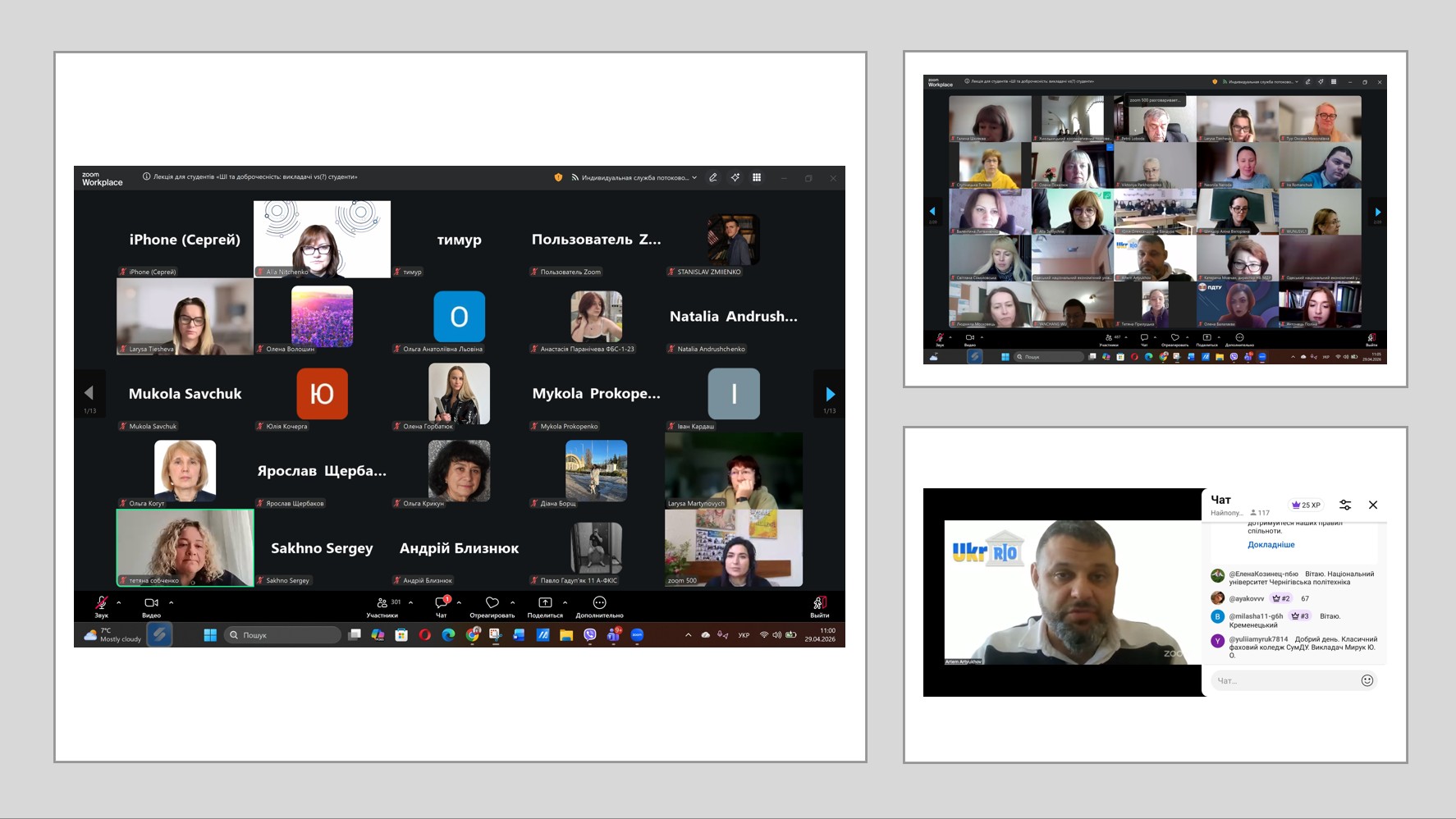Click Выйти to leave the meeting
This screenshot has width=1456, height=819.
pyautogui.click(x=819, y=603)
